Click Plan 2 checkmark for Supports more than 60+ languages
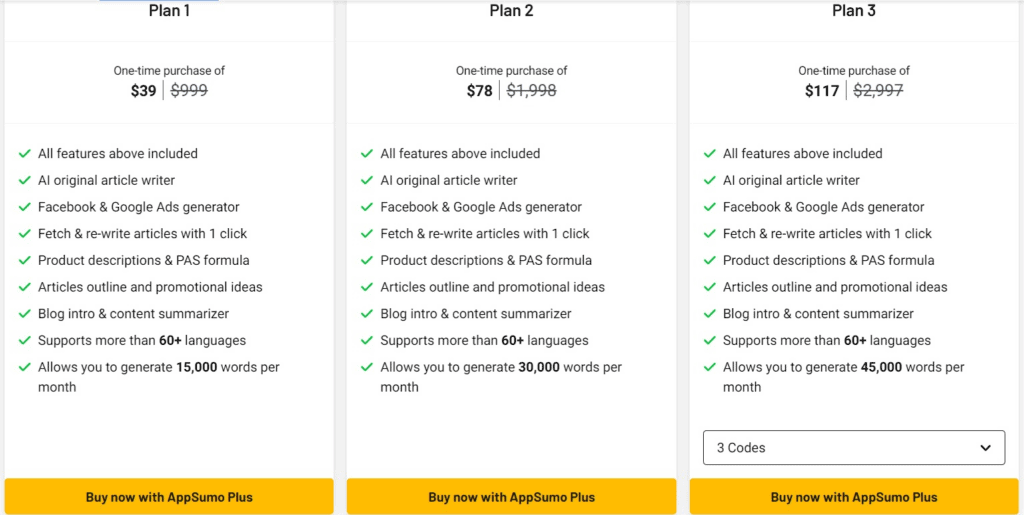This screenshot has width=1024, height=515. [367, 341]
